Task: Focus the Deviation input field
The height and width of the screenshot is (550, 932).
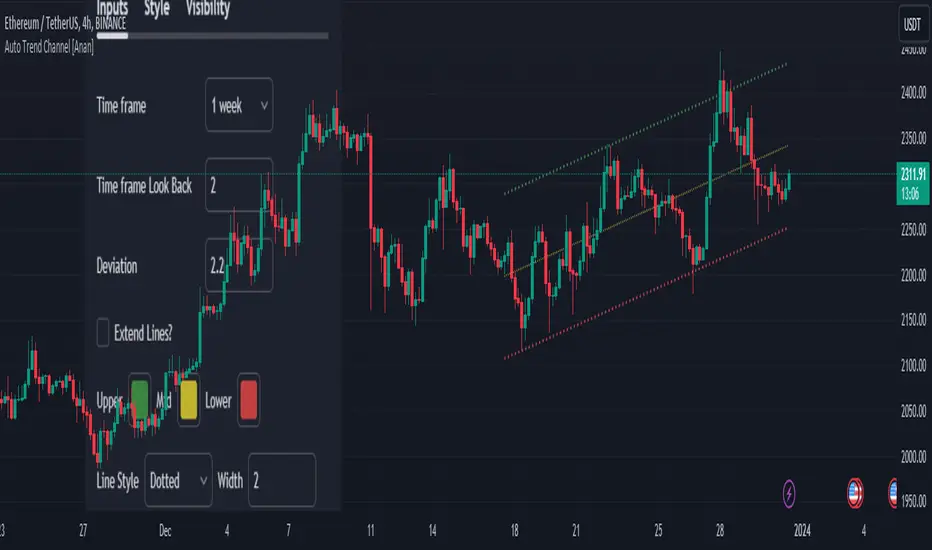Action: tap(239, 266)
